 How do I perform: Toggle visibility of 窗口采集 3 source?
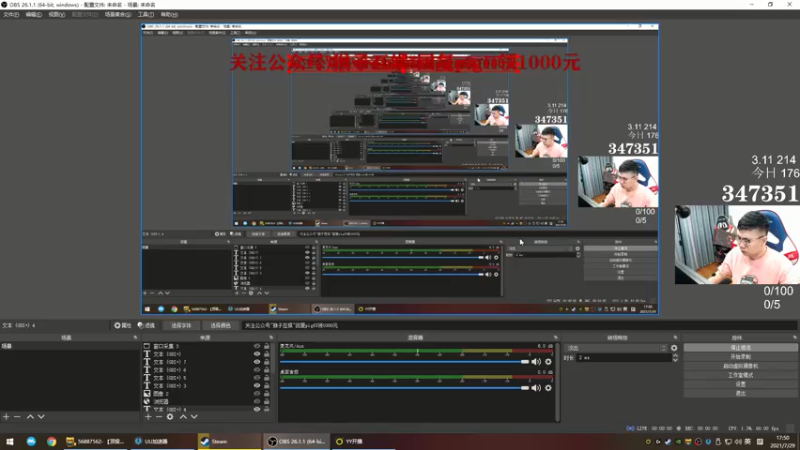[257, 346]
